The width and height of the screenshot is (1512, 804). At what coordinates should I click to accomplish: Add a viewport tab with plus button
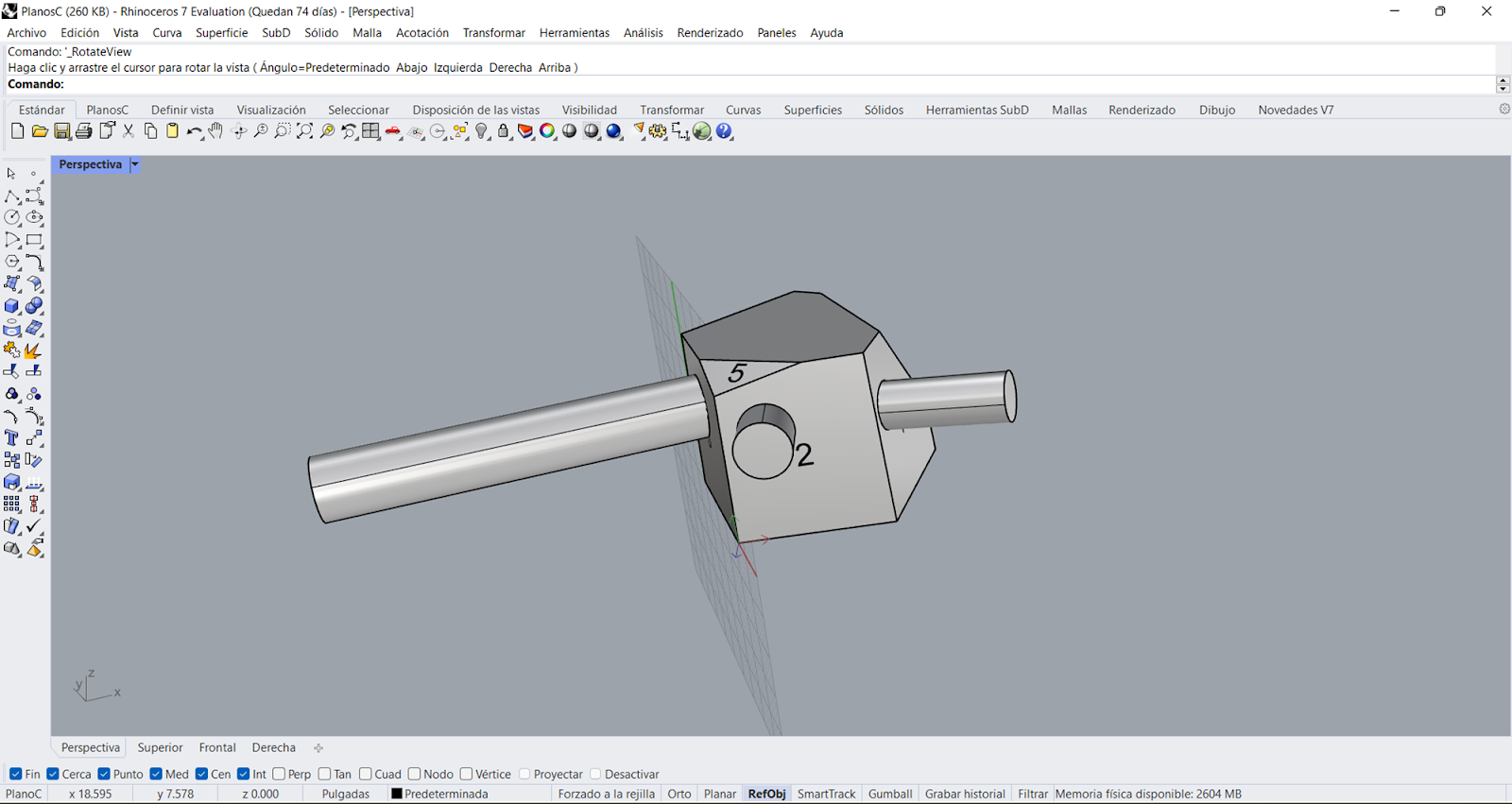[x=318, y=748]
